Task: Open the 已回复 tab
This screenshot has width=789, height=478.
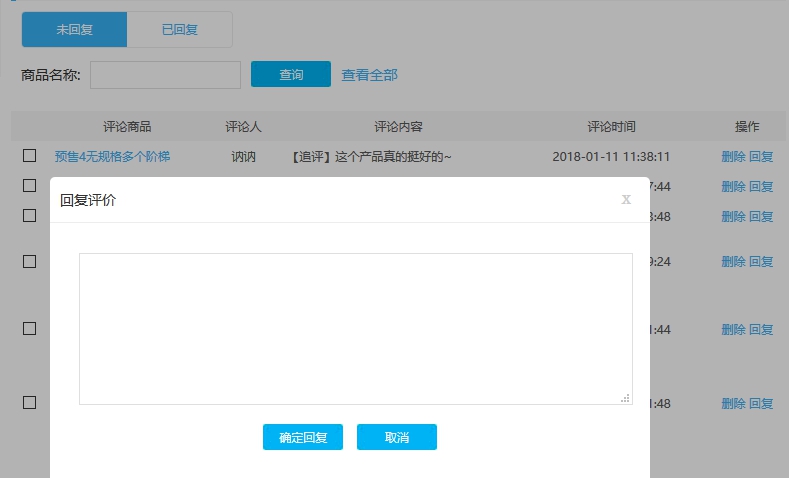Action: click(180, 29)
